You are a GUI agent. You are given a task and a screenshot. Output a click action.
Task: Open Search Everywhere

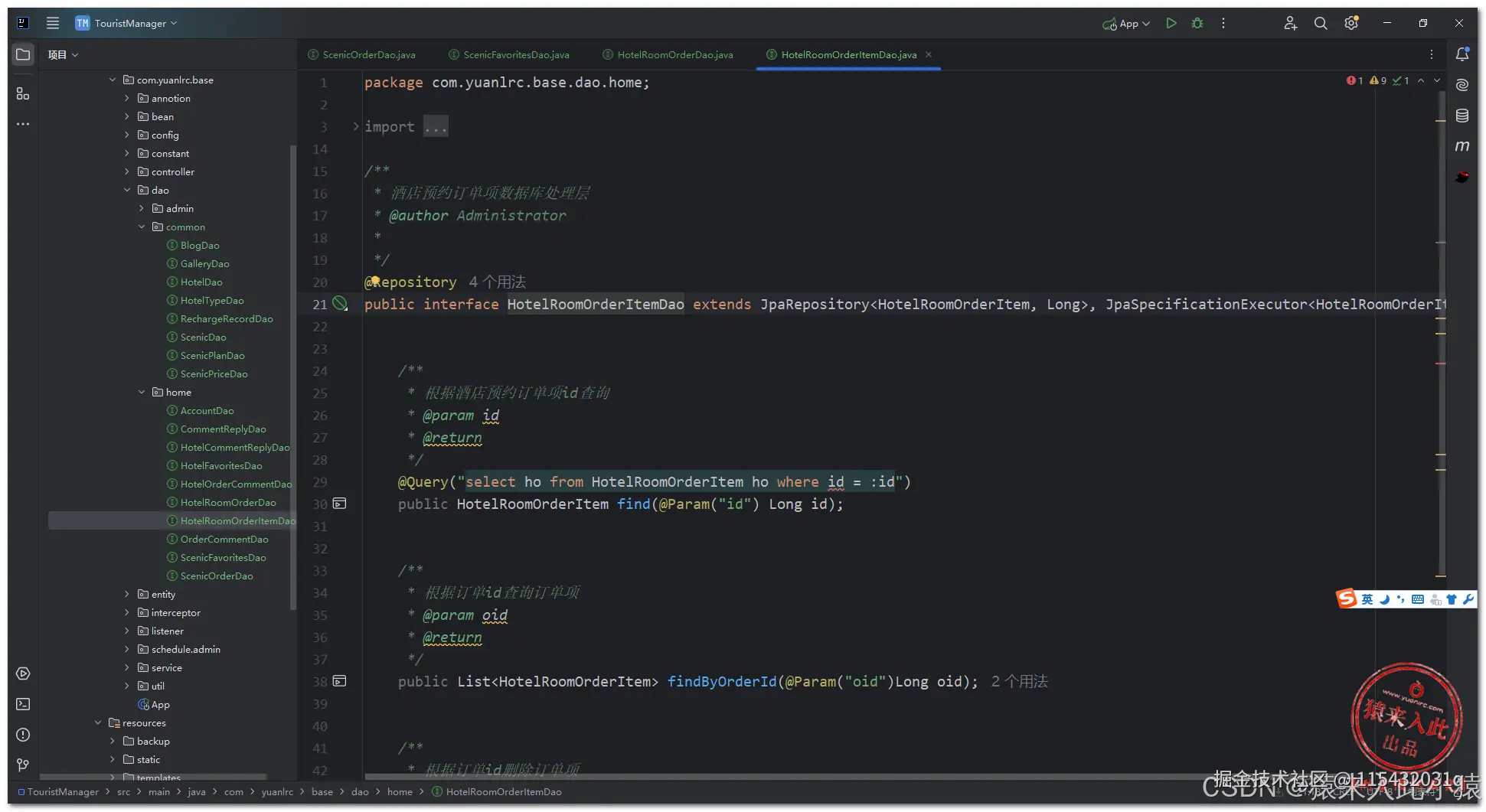click(x=1321, y=23)
